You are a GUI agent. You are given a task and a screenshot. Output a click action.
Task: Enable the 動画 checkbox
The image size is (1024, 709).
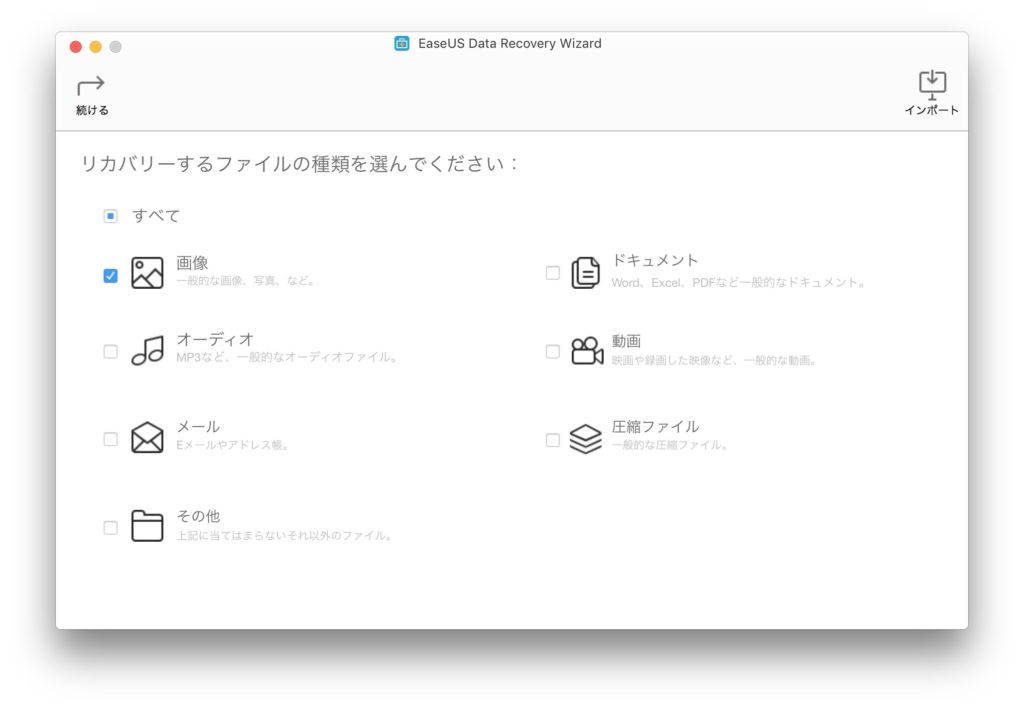tap(552, 351)
